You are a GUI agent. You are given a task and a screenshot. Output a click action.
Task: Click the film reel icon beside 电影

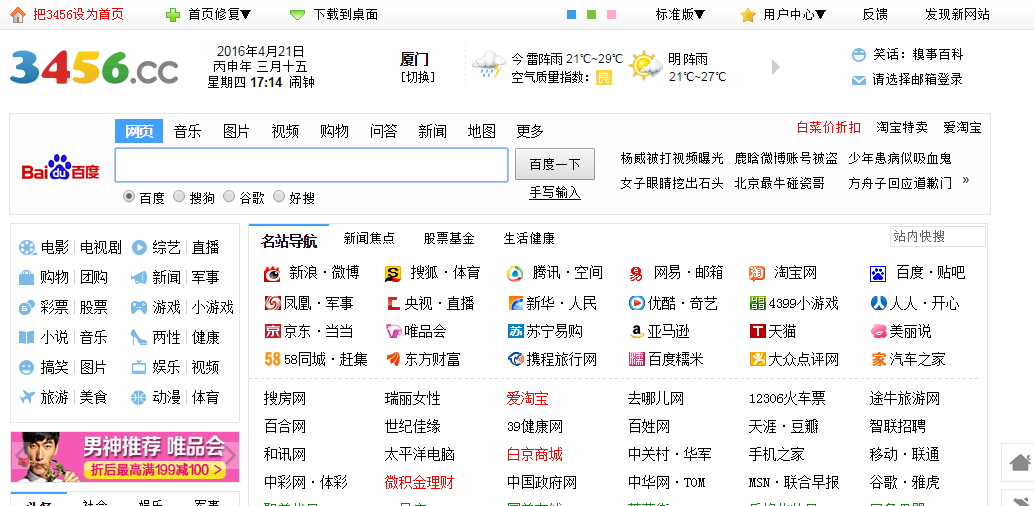click(27, 248)
